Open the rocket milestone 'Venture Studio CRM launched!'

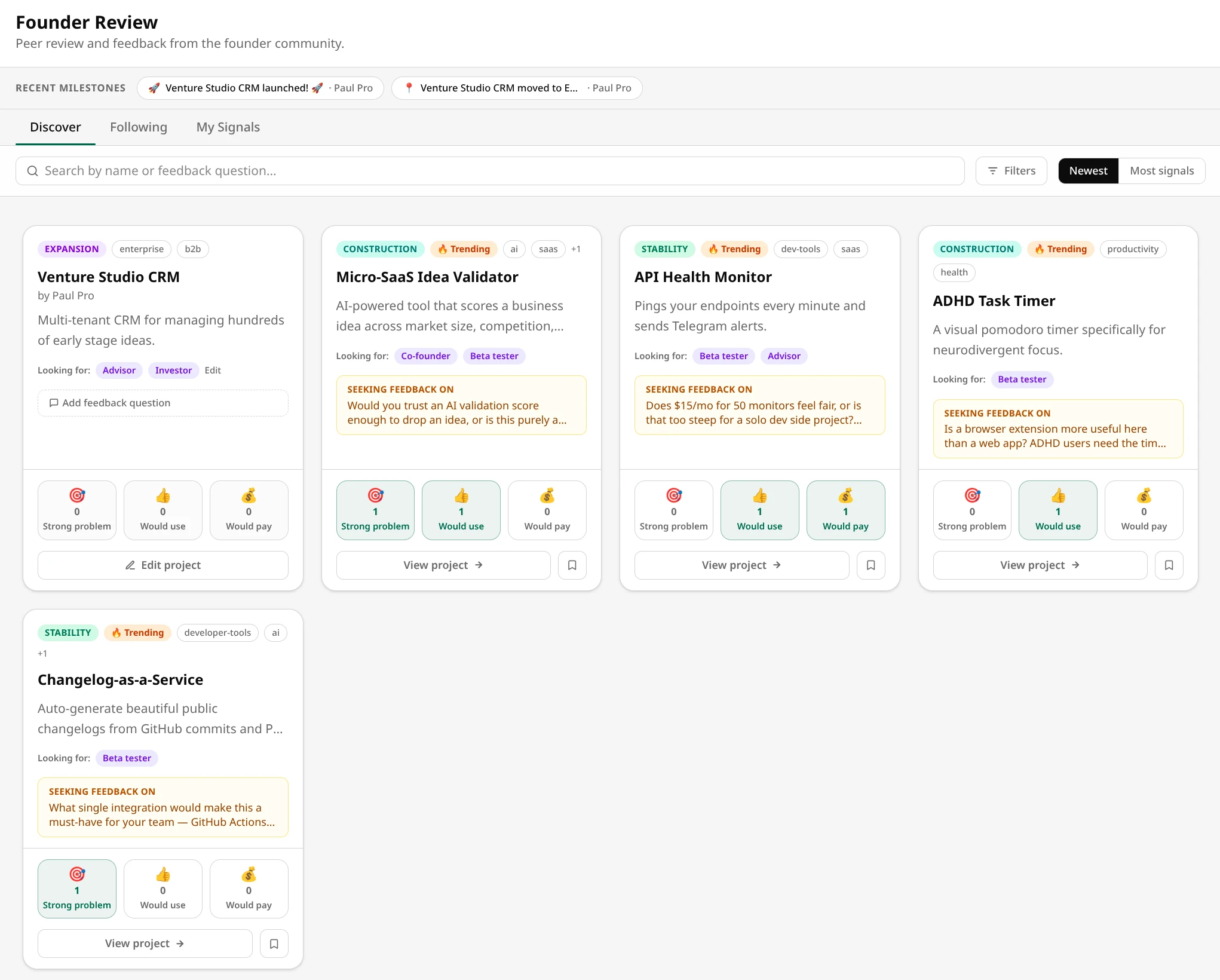260,88
